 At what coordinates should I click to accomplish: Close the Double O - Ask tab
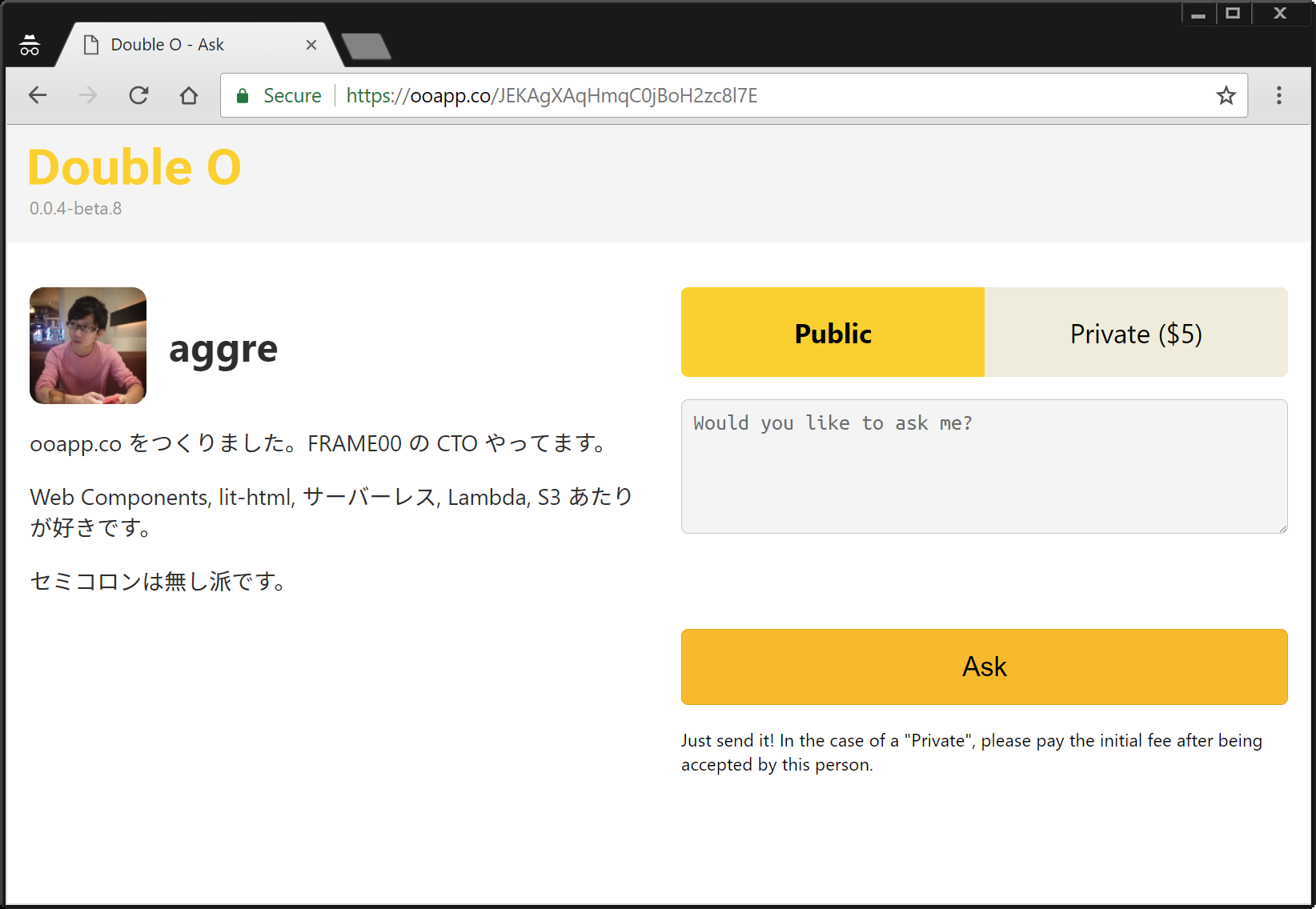point(311,45)
